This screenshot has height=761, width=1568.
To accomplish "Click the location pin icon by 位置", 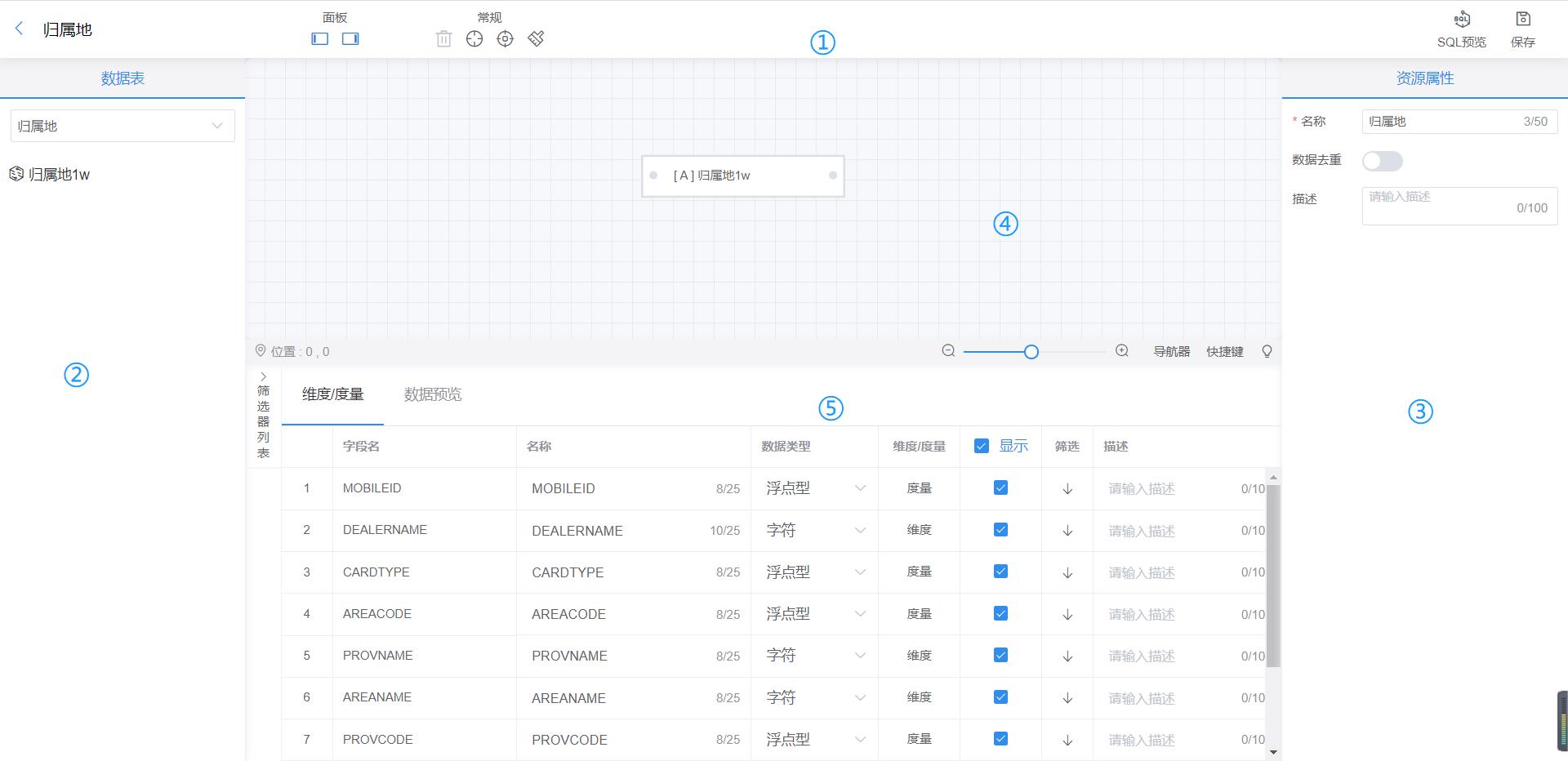I will tap(261, 351).
